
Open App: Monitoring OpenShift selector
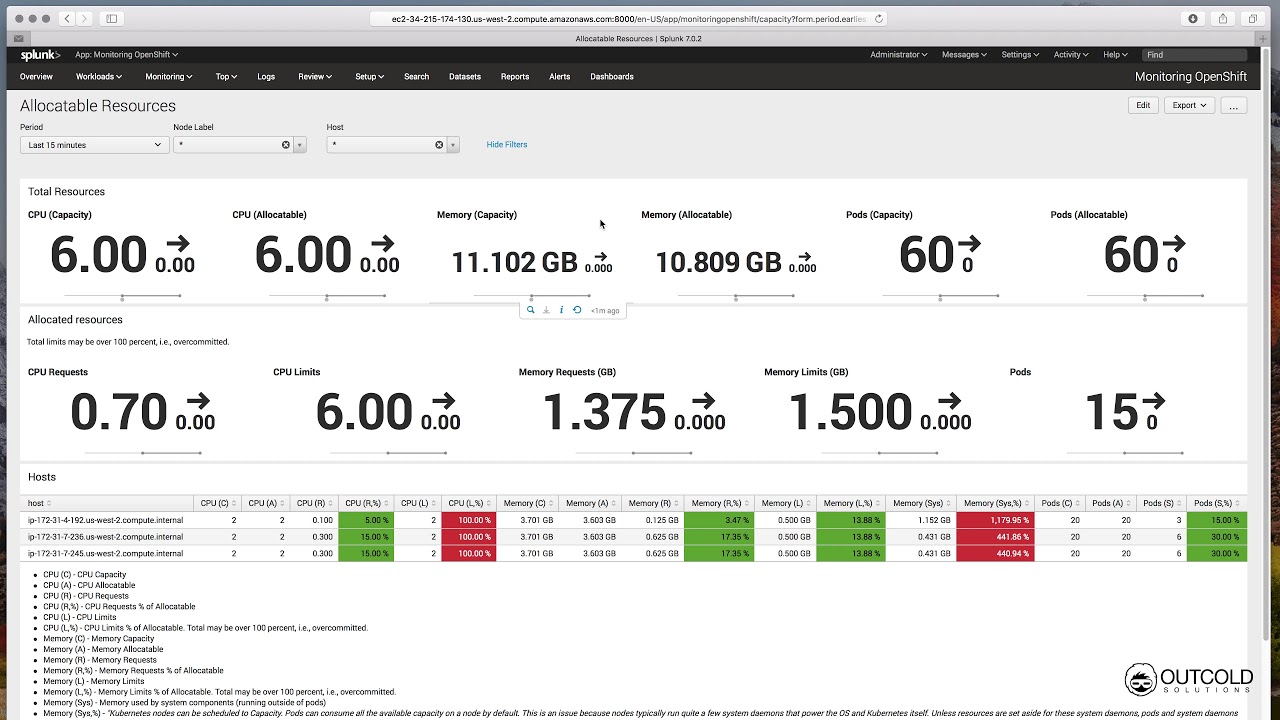click(x=126, y=55)
